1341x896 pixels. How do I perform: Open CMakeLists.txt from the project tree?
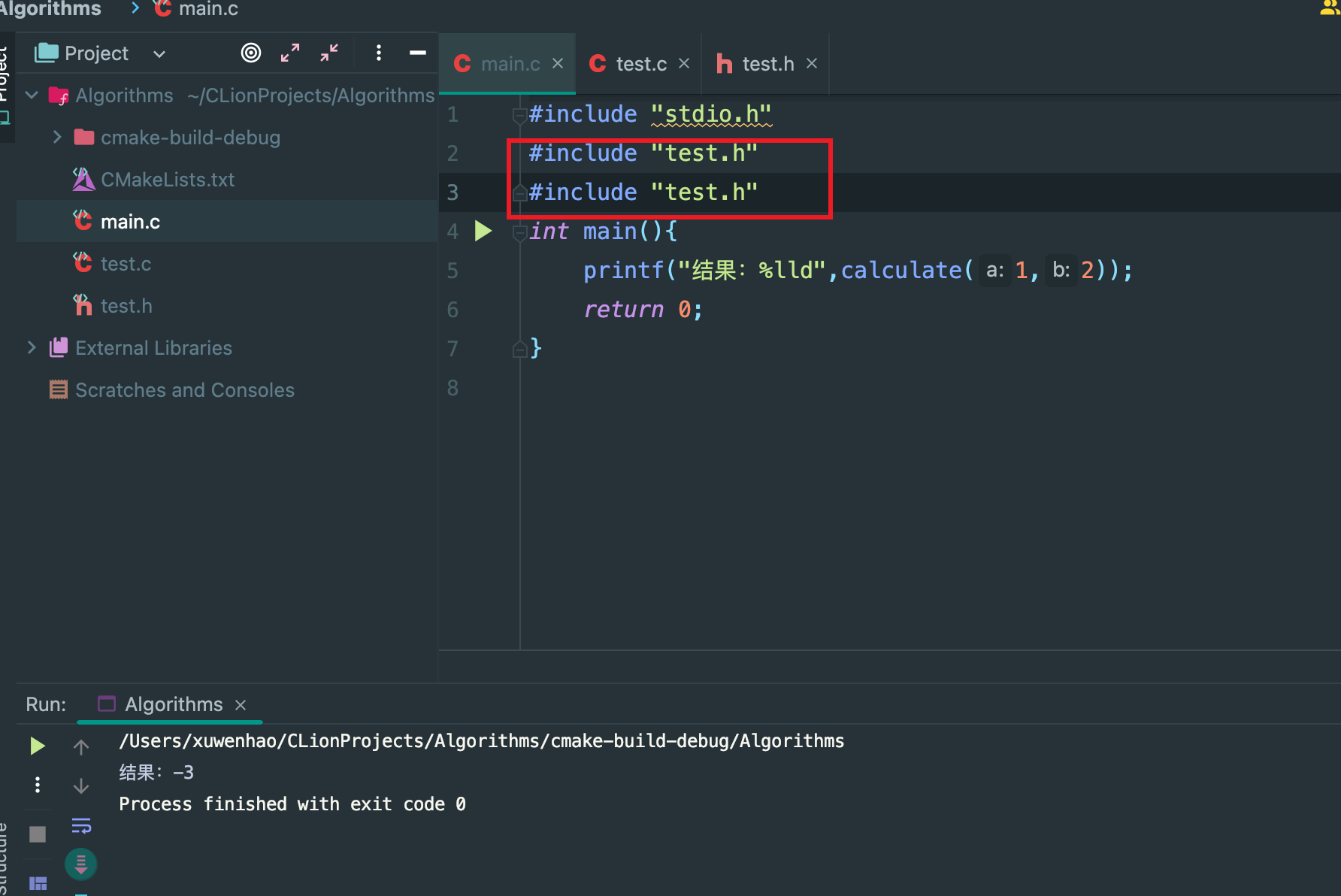pyautogui.click(x=167, y=180)
